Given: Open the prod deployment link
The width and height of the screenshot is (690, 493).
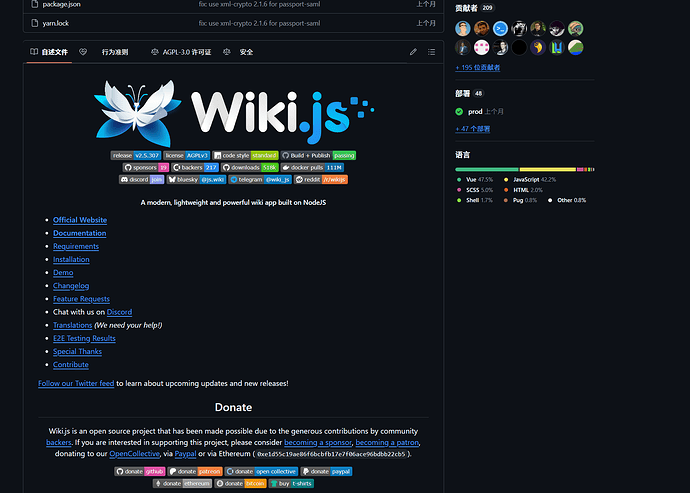Looking at the screenshot, I should [475, 111].
